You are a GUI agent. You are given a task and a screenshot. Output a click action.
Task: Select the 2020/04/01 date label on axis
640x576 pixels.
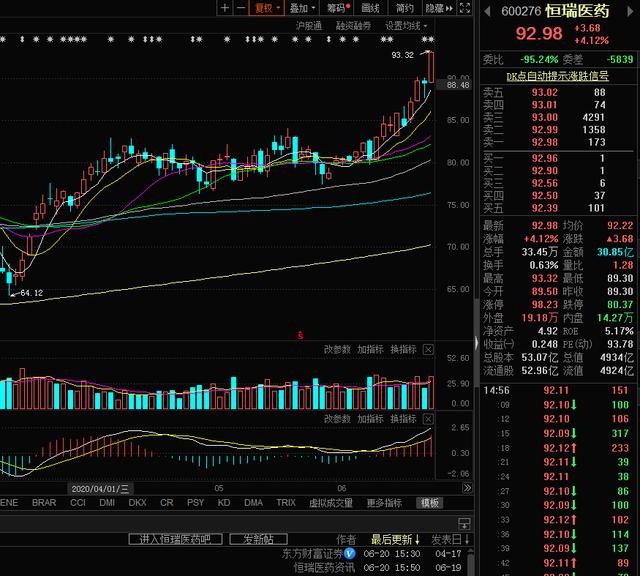click(x=100, y=489)
